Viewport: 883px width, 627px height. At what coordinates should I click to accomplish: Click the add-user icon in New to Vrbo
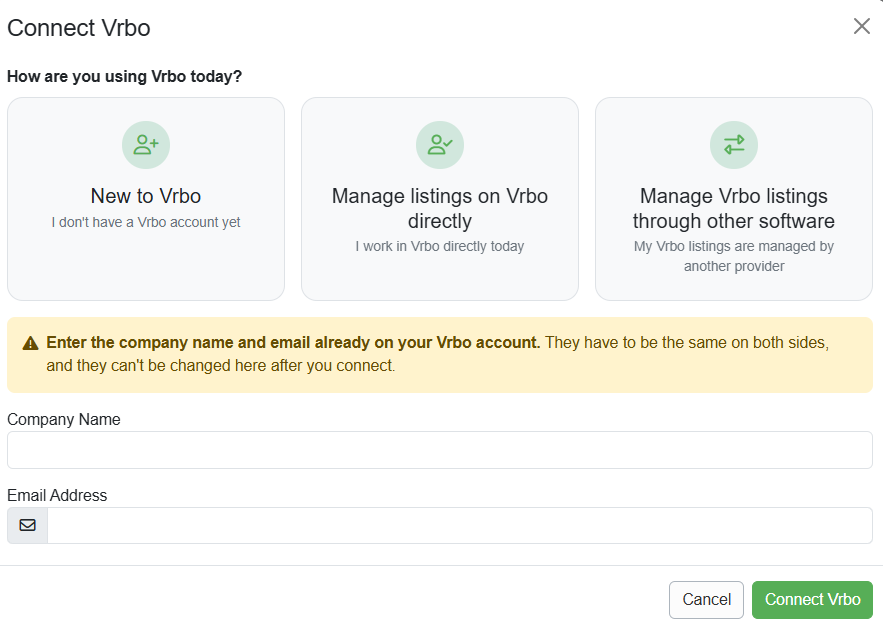coord(146,145)
